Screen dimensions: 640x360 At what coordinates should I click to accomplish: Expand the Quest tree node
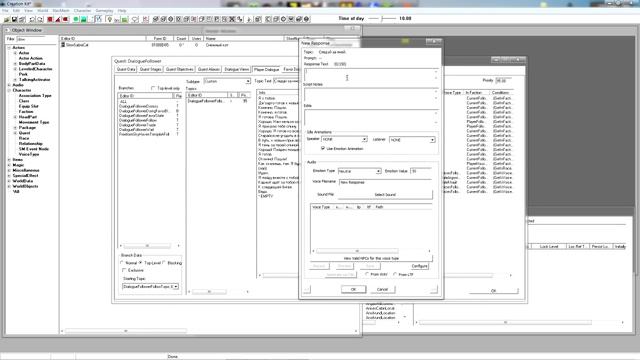tap(15, 133)
